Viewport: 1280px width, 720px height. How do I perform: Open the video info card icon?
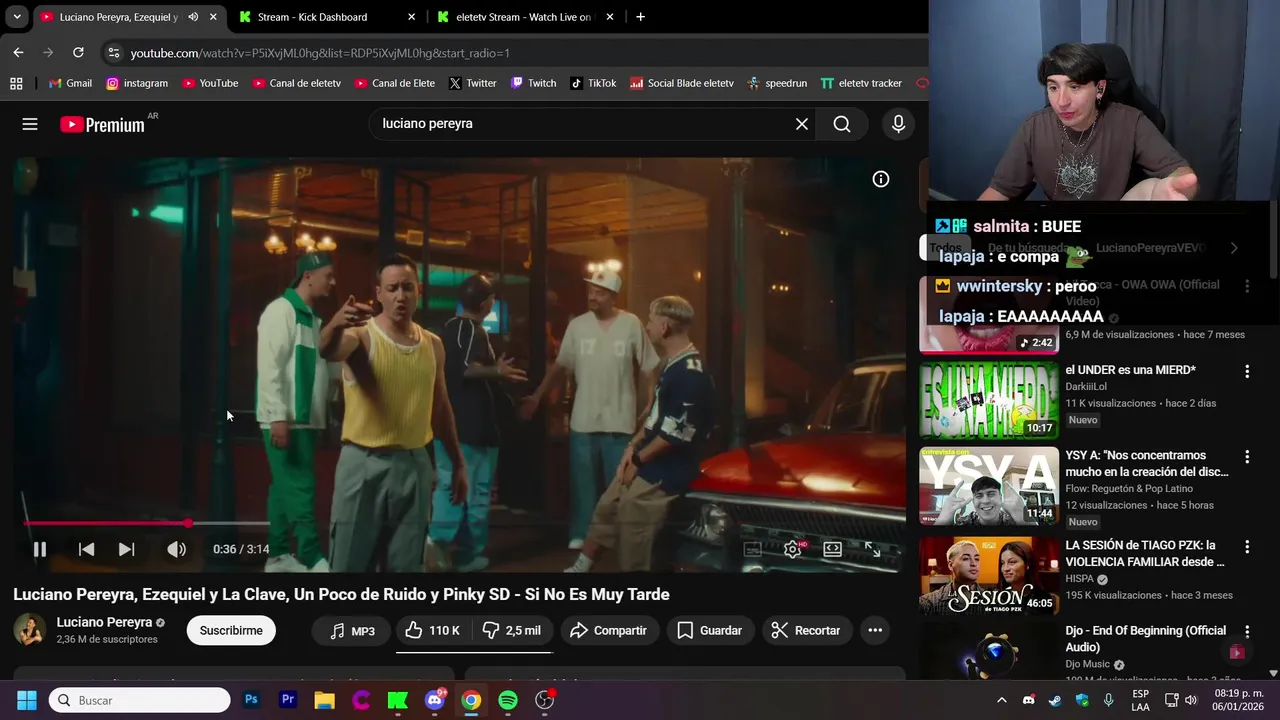881,179
